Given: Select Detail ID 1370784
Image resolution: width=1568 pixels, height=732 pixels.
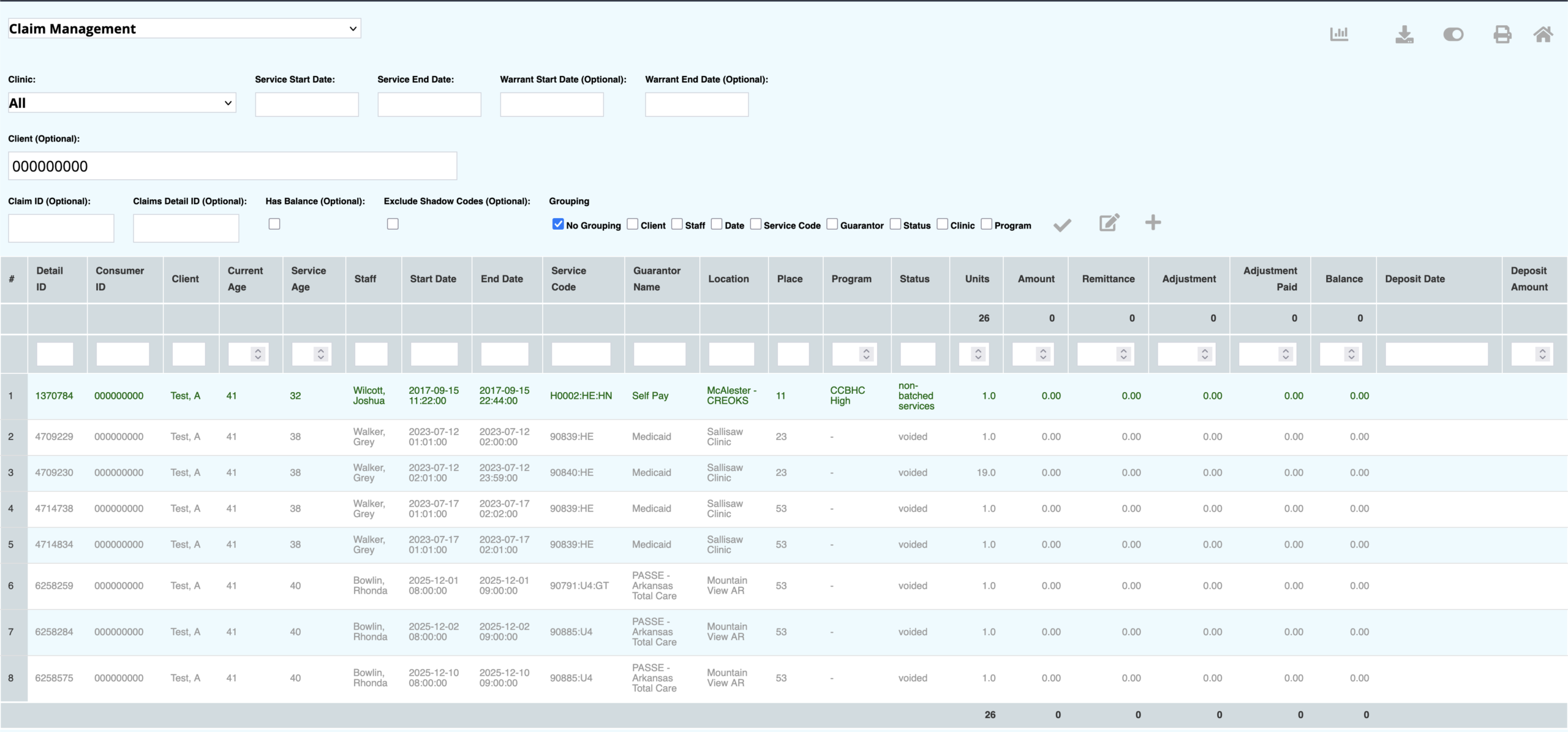Looking at the screenshot, I should click(x=54, y=396).
